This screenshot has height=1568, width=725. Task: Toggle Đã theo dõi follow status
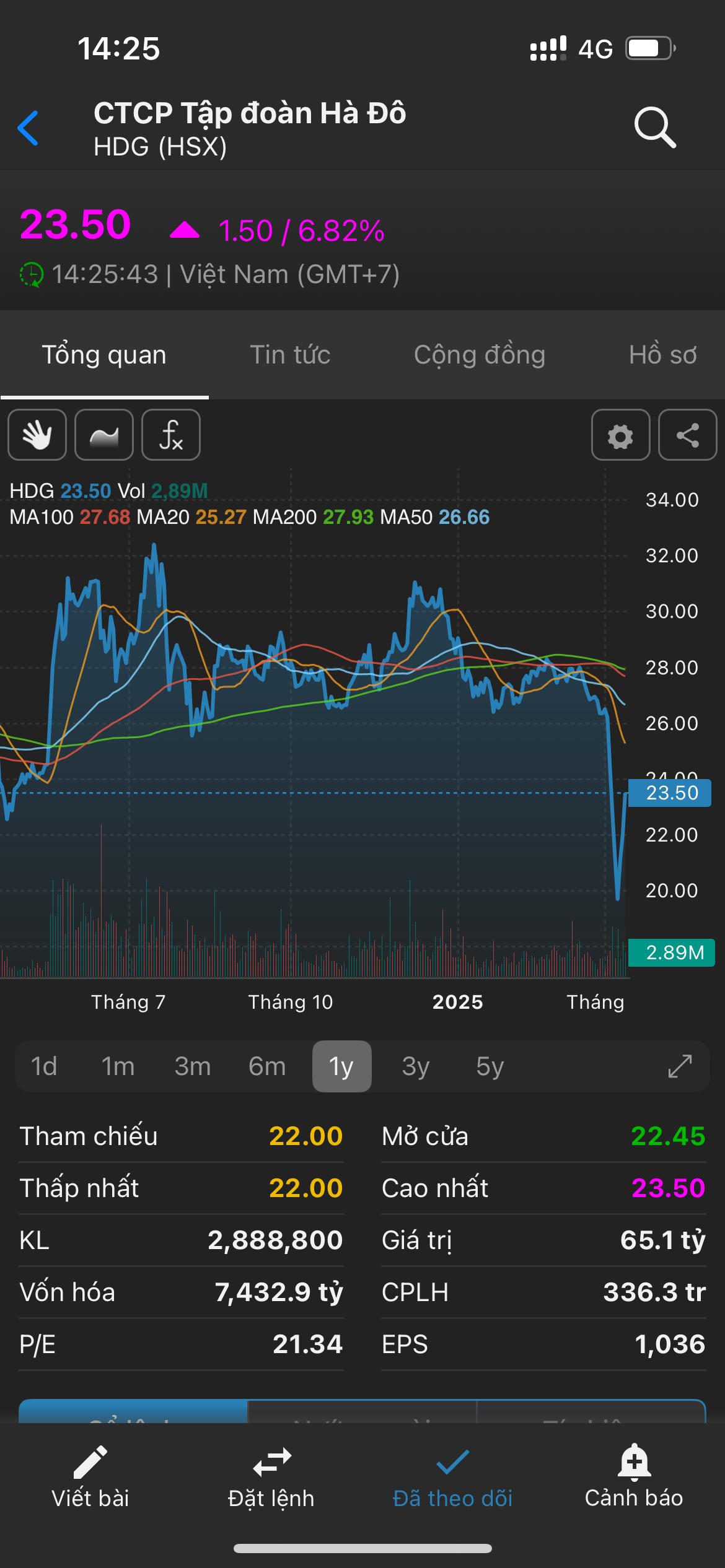pyautogui.click(x=453, y=1476)
